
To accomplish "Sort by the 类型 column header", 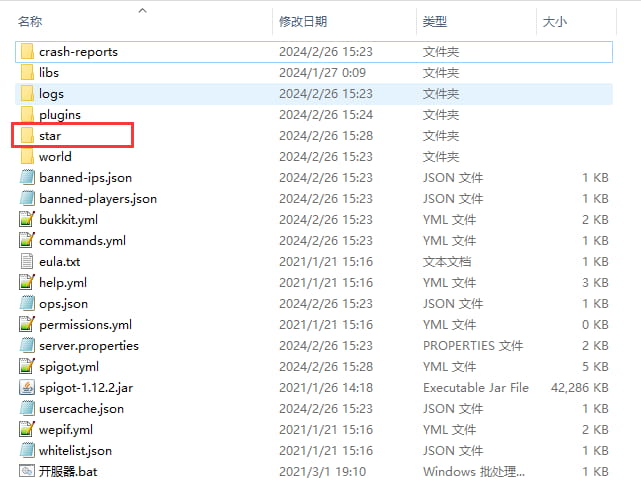I will pos(435,21).
